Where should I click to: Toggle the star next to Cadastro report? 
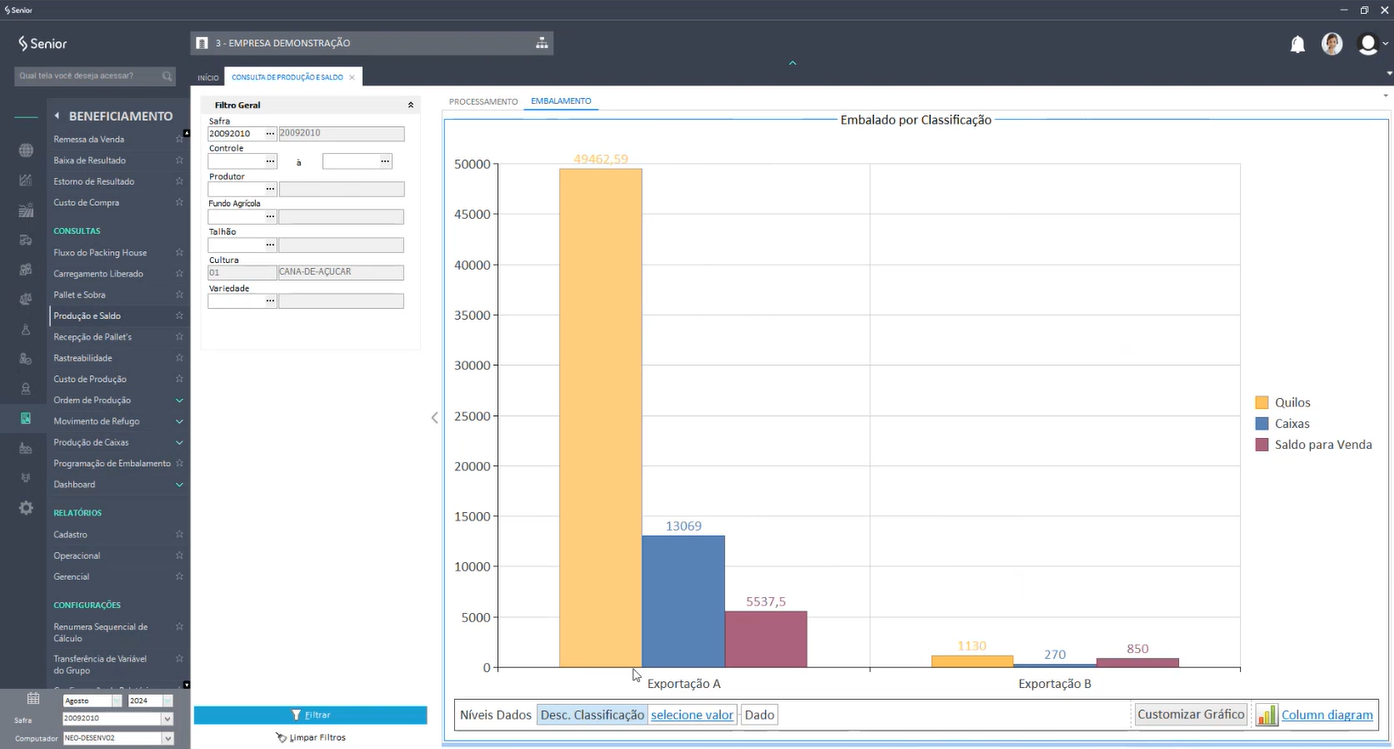(x=179, y=535)
